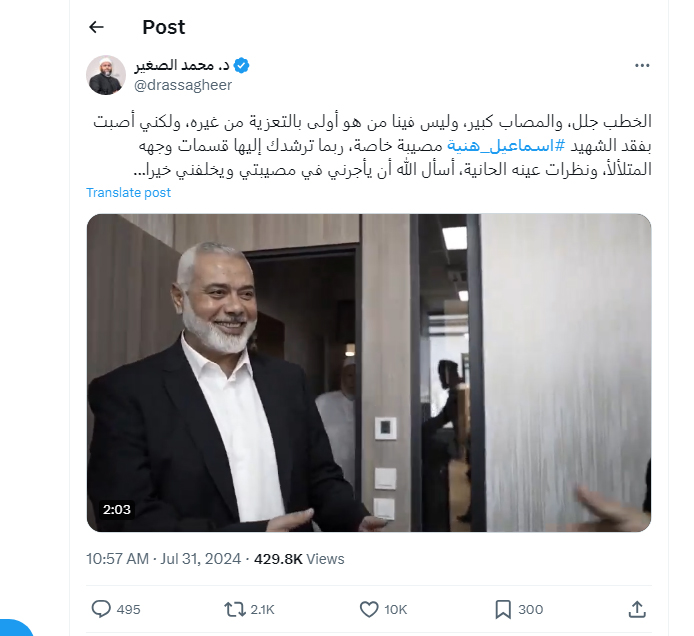Image resolution: width=694 pixels, height=636 pixels.
Task: Go back using the back arrow
Action: tap(96, 27)
